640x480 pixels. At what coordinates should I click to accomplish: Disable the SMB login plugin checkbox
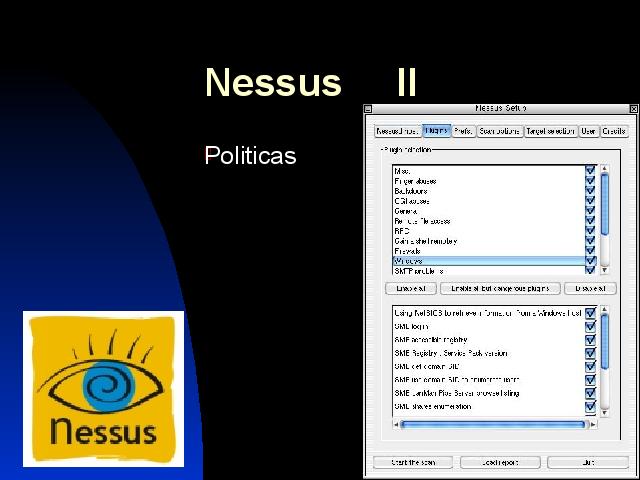590,326
